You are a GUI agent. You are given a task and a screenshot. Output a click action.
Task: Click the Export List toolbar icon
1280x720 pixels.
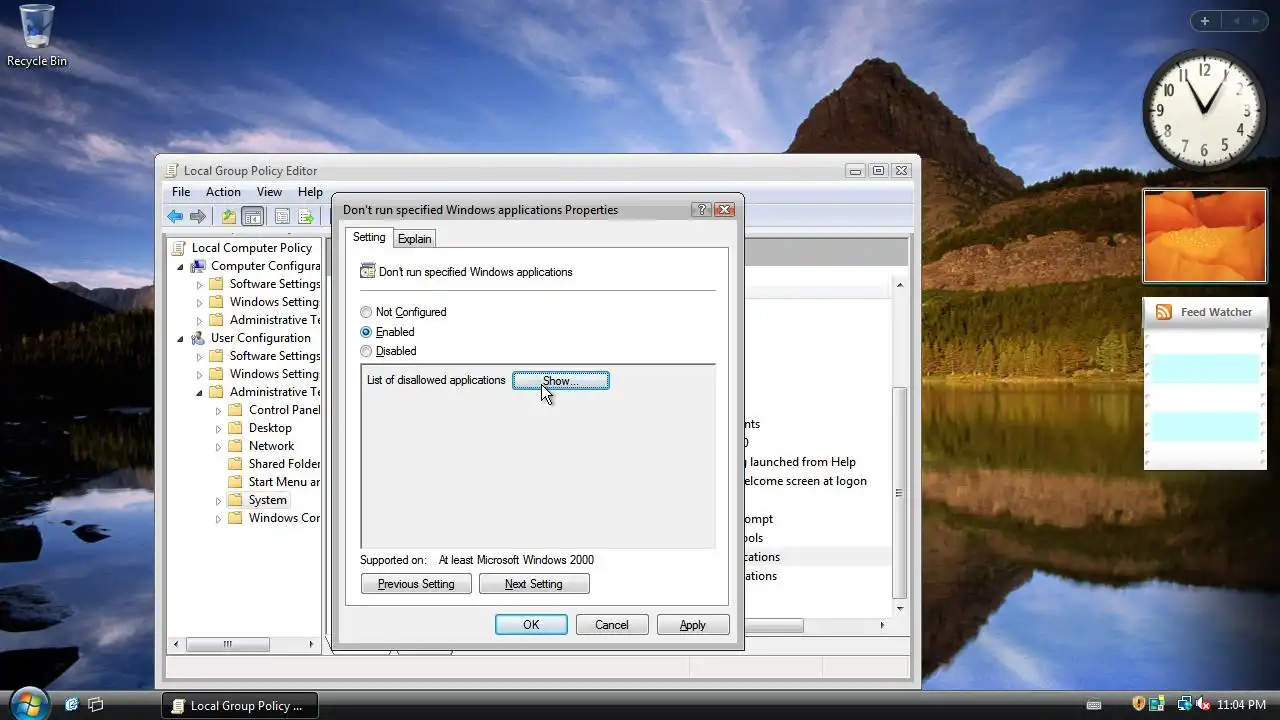click(x=305, y=216)
